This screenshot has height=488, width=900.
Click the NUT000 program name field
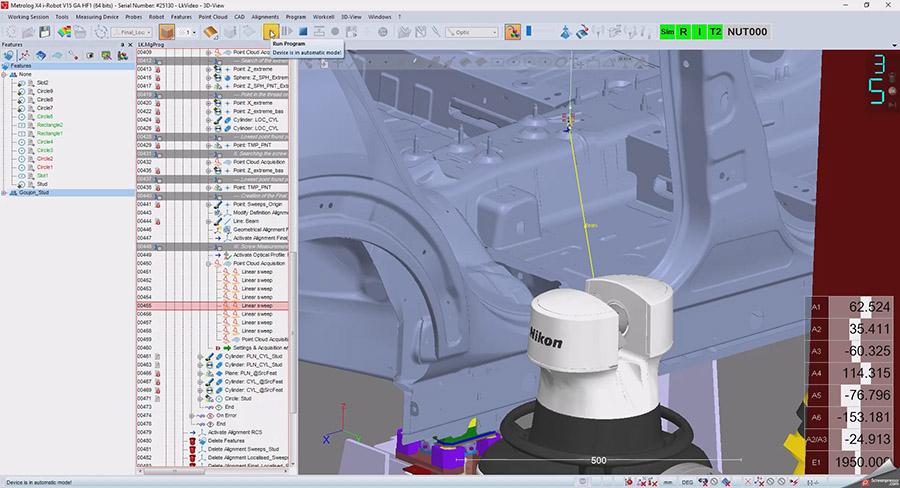[x=748, y=32]
